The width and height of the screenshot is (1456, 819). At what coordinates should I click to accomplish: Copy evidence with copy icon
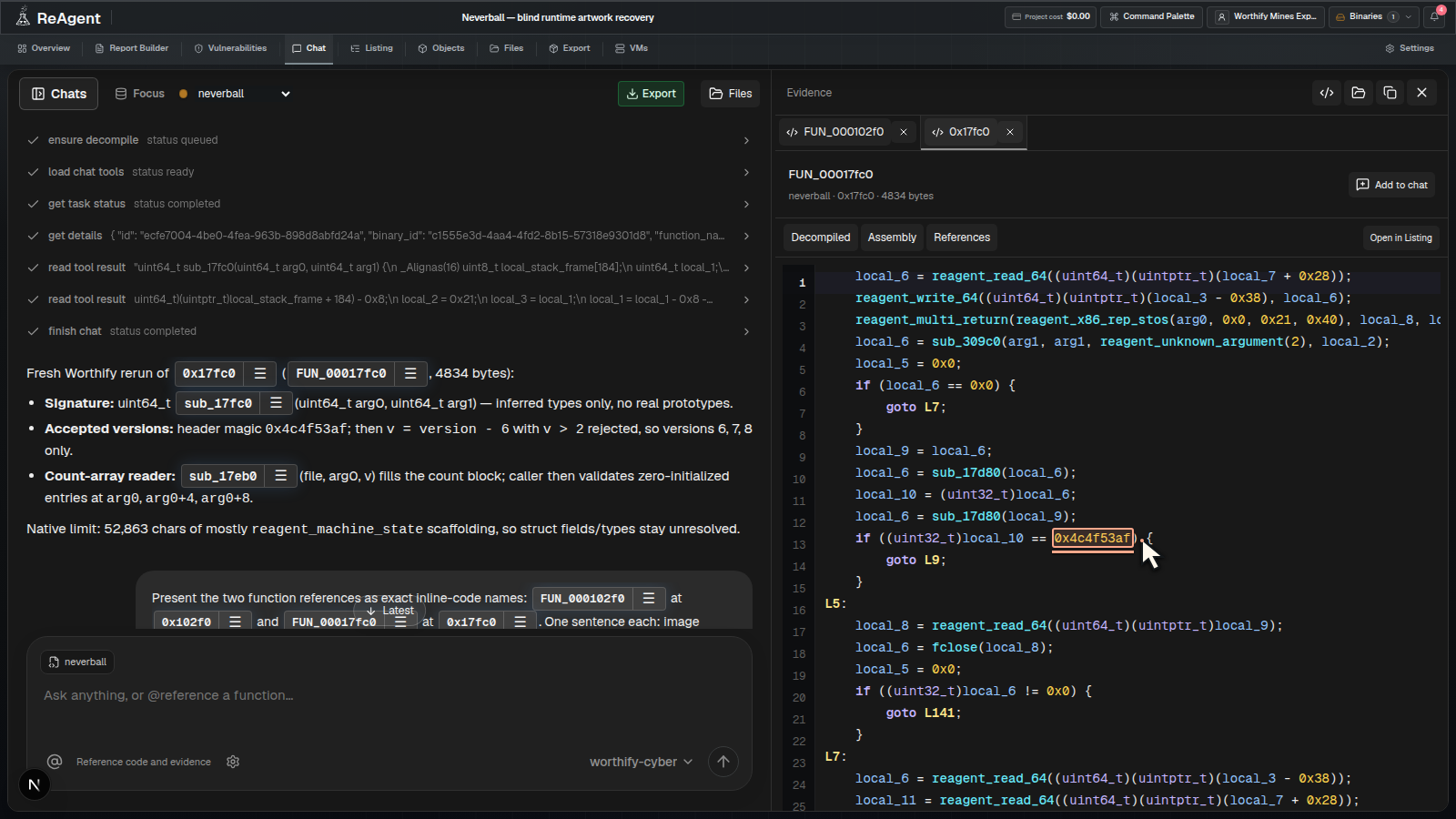tap(1390, 93)
